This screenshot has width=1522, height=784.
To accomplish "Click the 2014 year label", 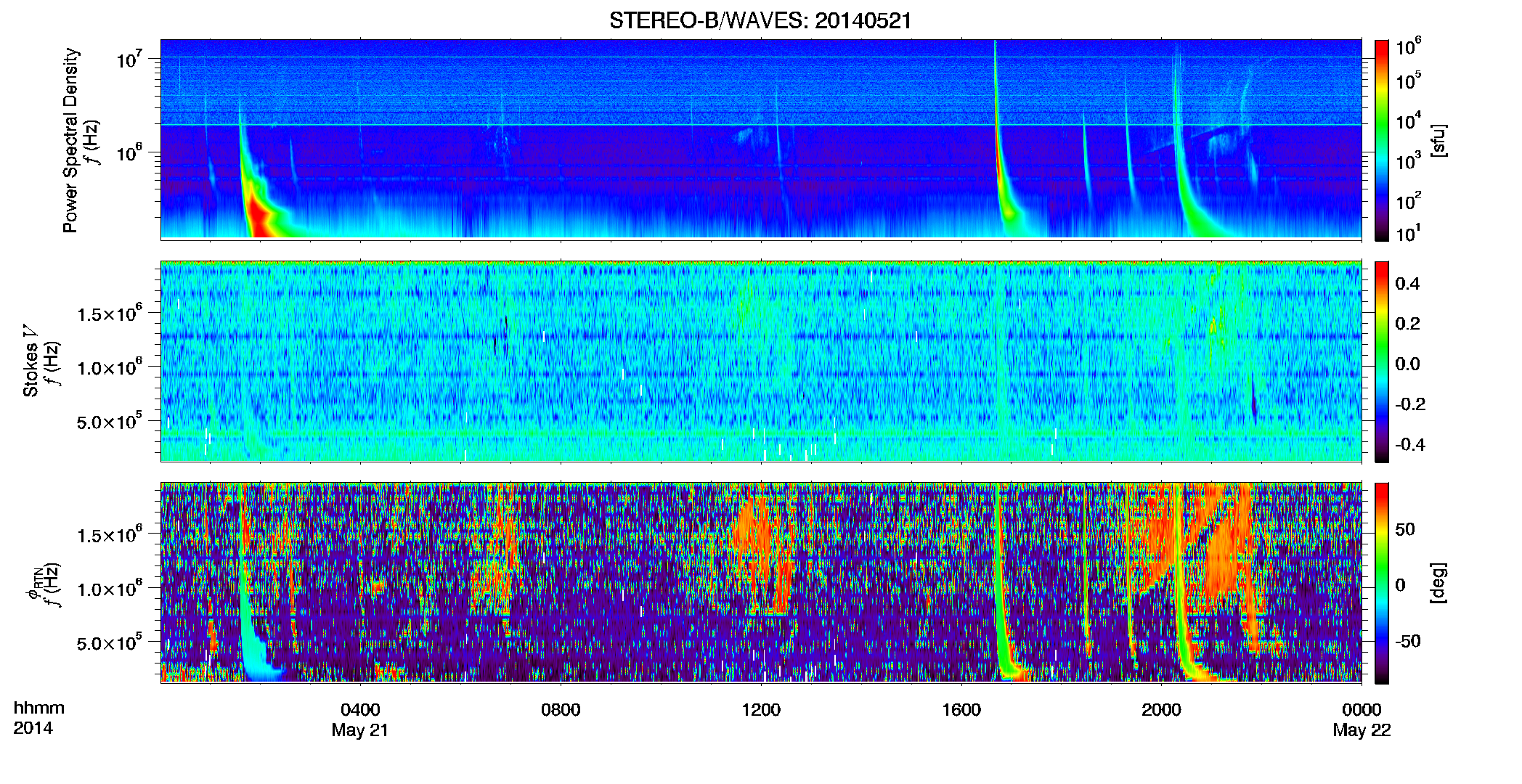I will click(x=33, y=728).
